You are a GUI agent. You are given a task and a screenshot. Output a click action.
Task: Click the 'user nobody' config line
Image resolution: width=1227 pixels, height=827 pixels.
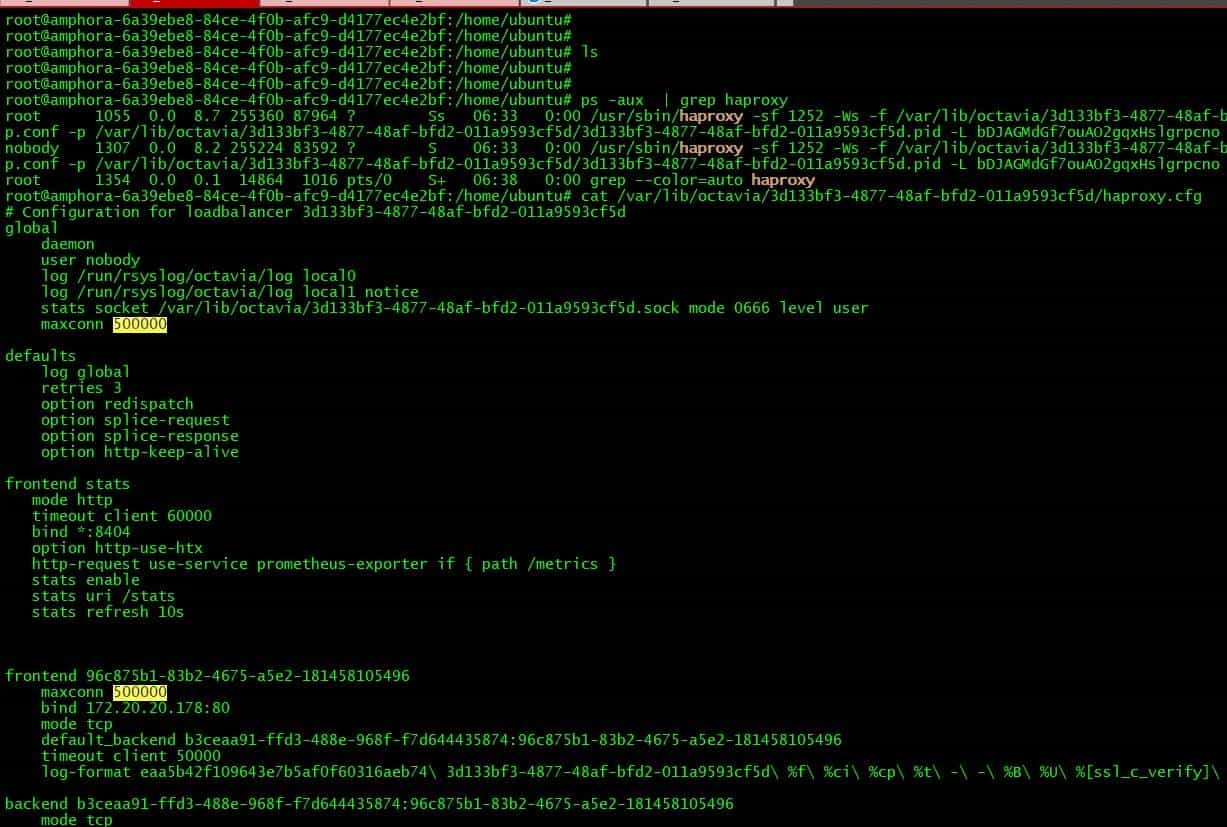point(90,260)
